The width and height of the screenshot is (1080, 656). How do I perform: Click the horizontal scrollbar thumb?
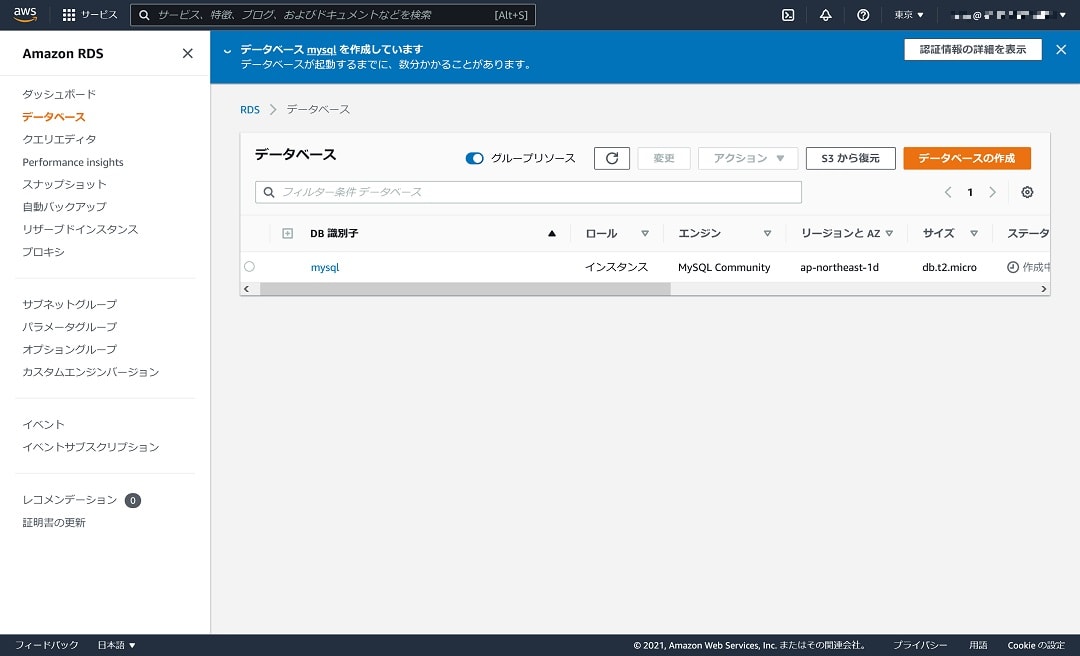(465, 289)
